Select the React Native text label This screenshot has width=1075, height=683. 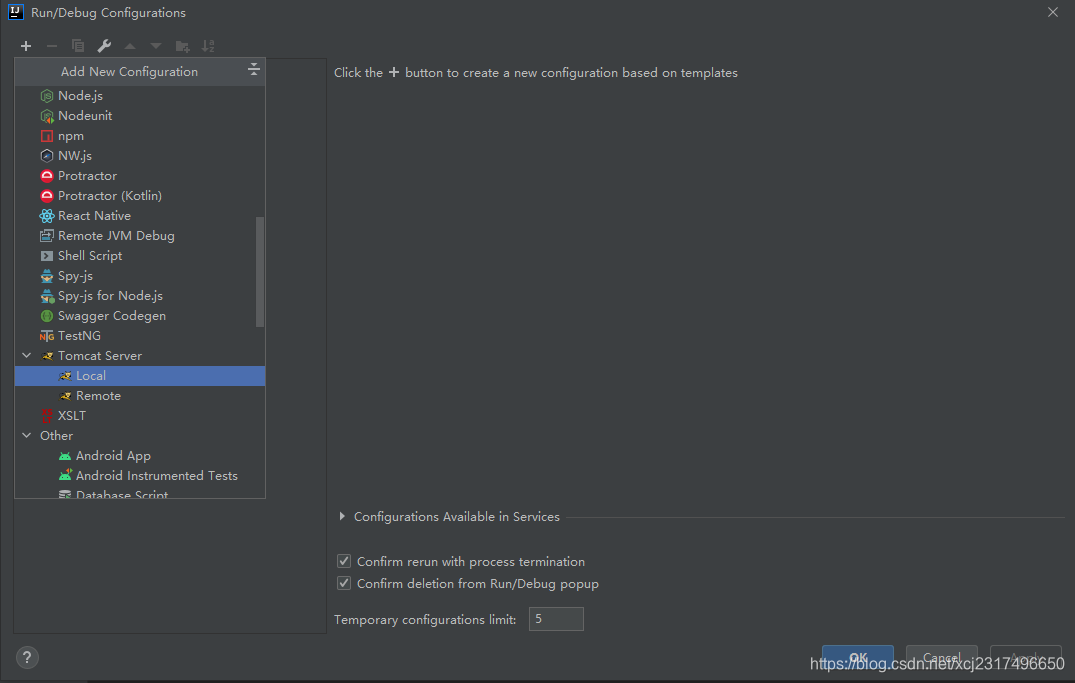pos(95,216)
